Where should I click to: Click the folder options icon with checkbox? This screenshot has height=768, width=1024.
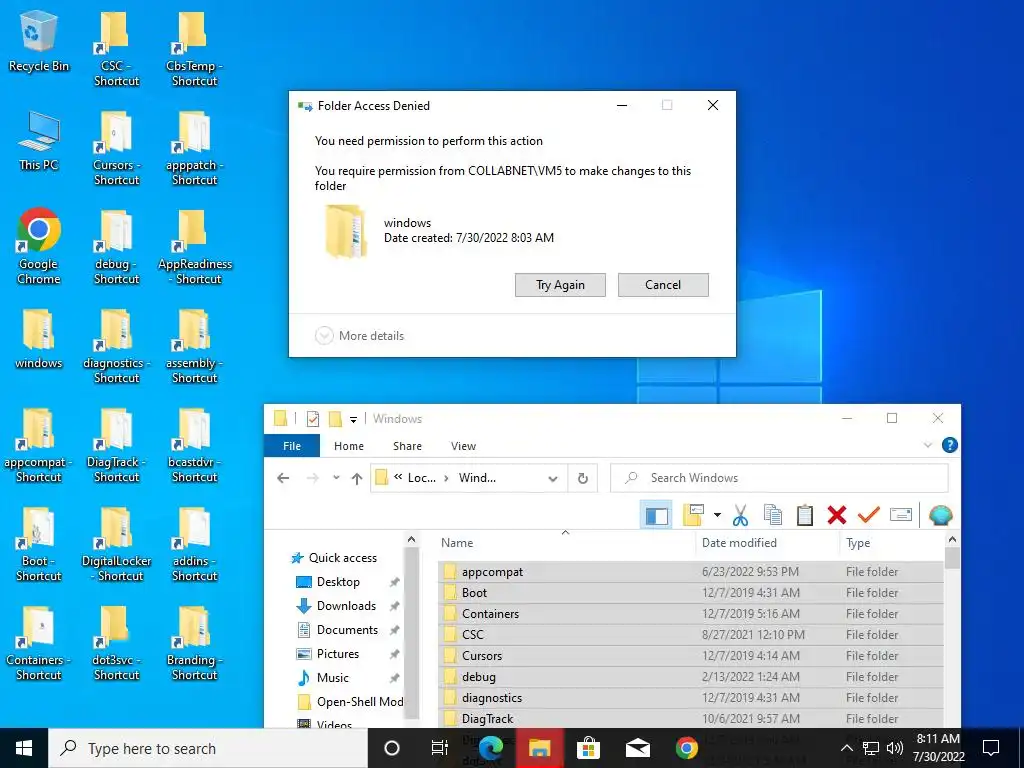693,515
